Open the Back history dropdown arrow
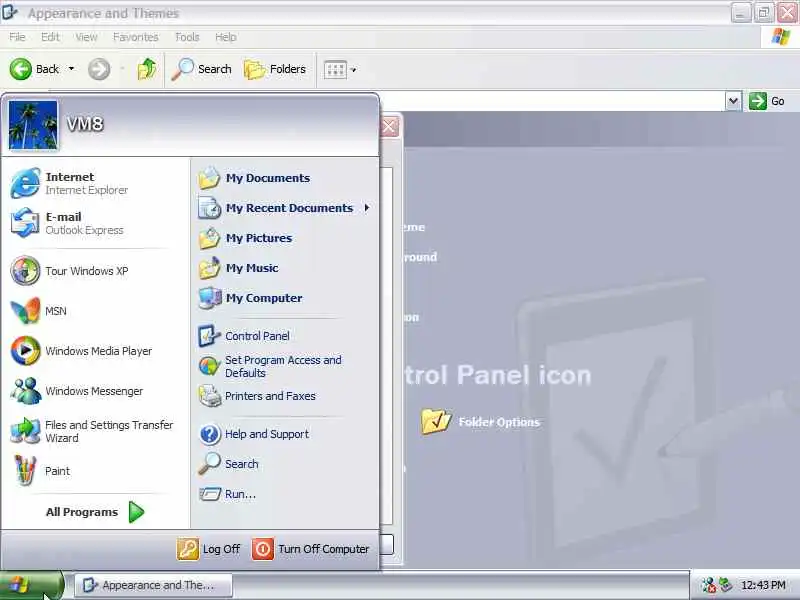 71,69
